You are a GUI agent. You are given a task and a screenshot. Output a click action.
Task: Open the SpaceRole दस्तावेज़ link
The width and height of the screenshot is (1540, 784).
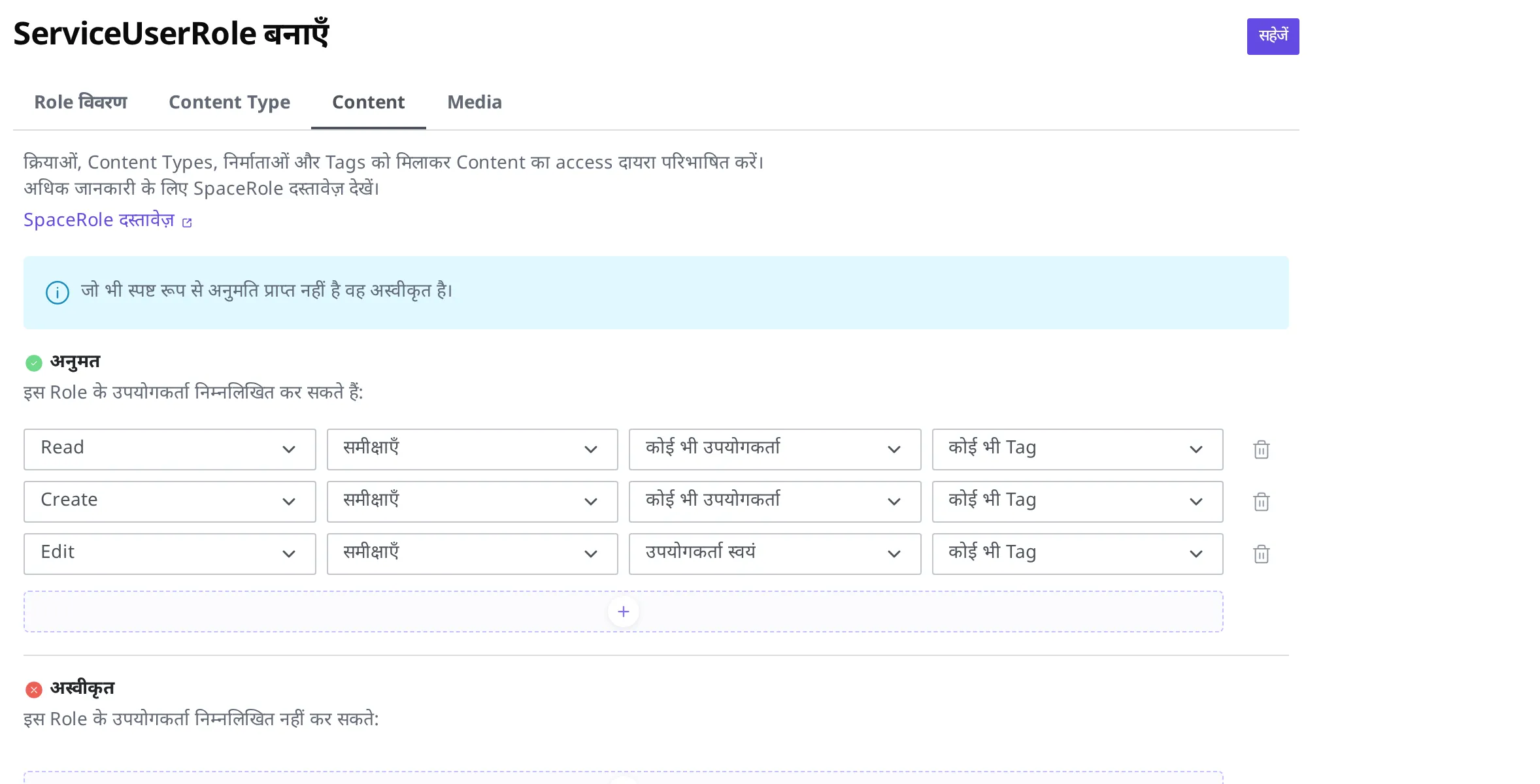[99, 220]
